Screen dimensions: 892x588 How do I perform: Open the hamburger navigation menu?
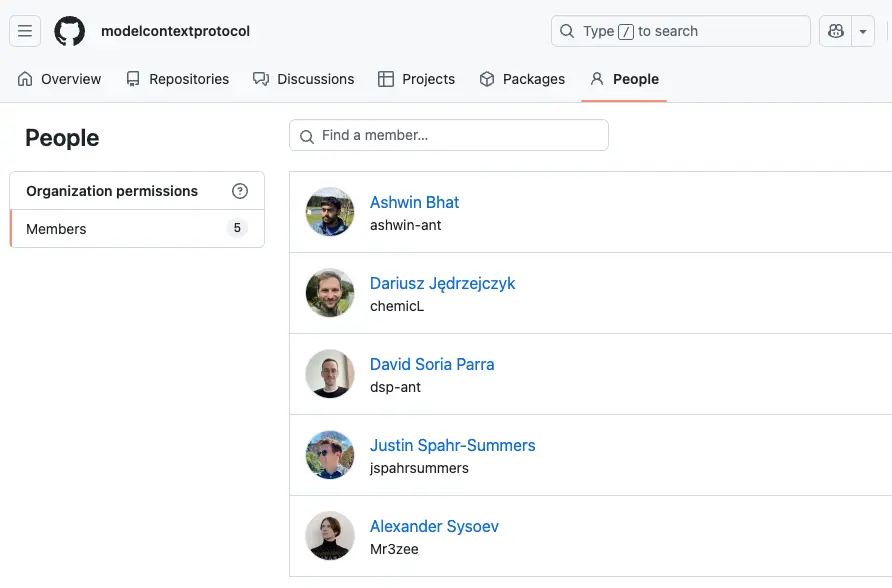click(25, 31)
